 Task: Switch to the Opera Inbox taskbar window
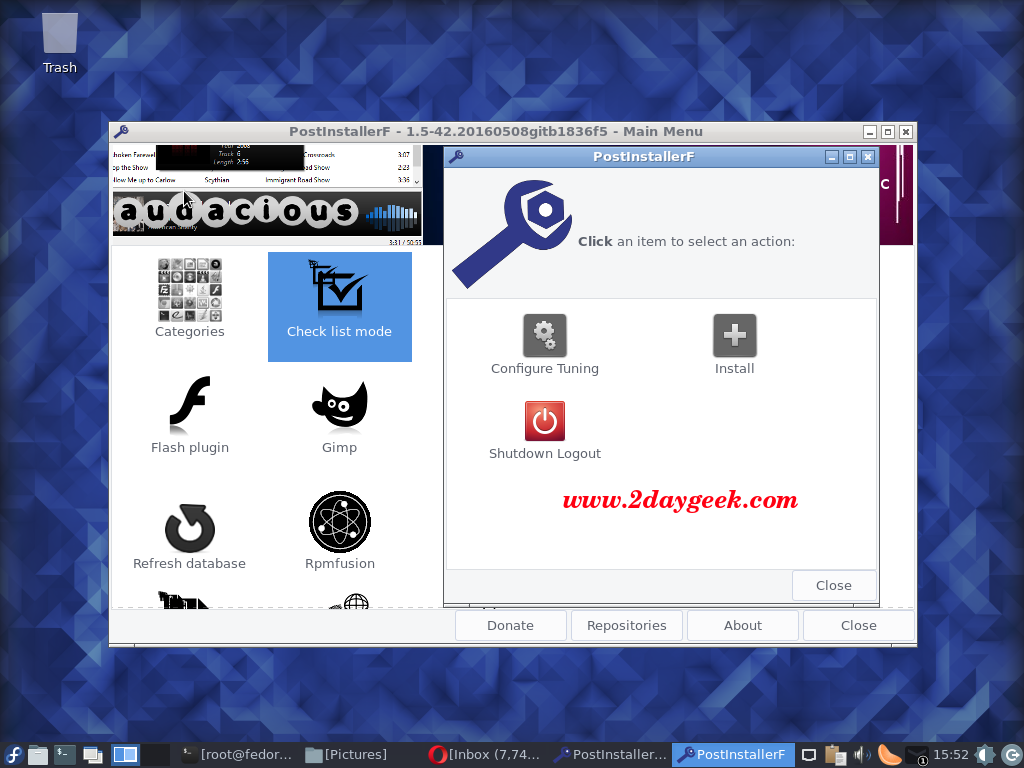[x=485, y=755]
